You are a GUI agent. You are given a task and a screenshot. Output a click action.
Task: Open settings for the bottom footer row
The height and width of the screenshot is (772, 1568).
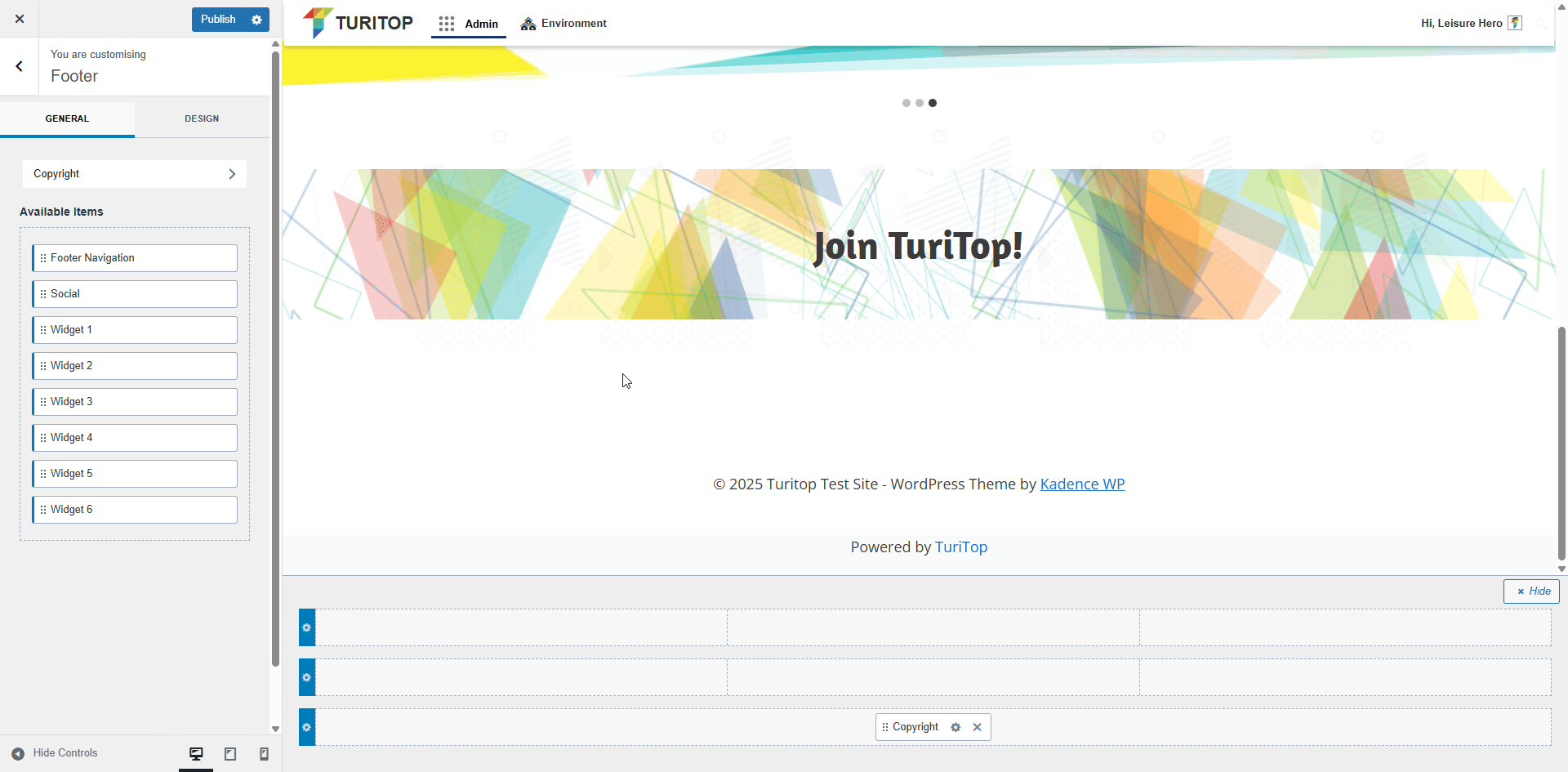307,727
